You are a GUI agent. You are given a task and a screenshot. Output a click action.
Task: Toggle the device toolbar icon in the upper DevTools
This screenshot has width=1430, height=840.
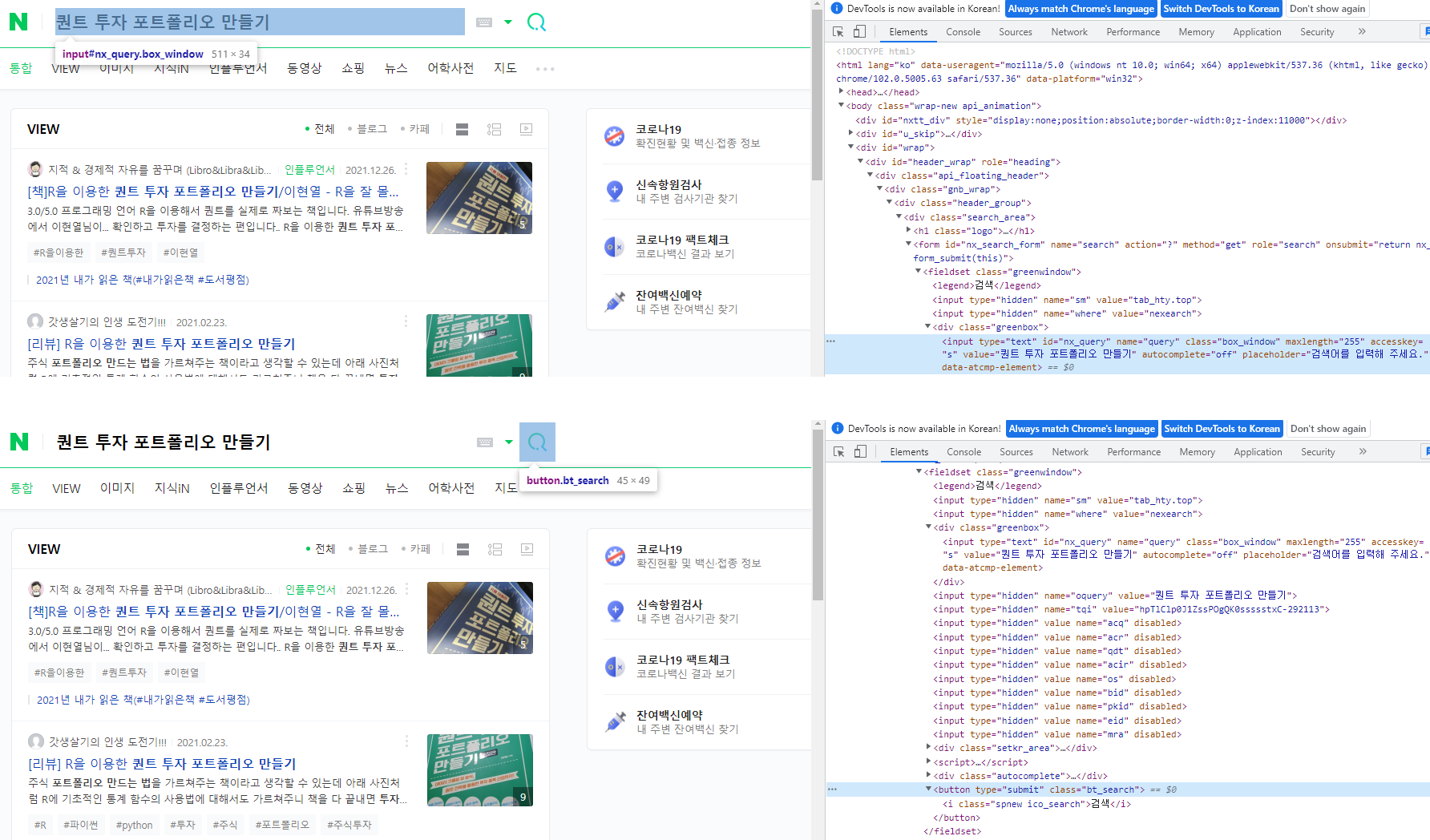[859, 32]
